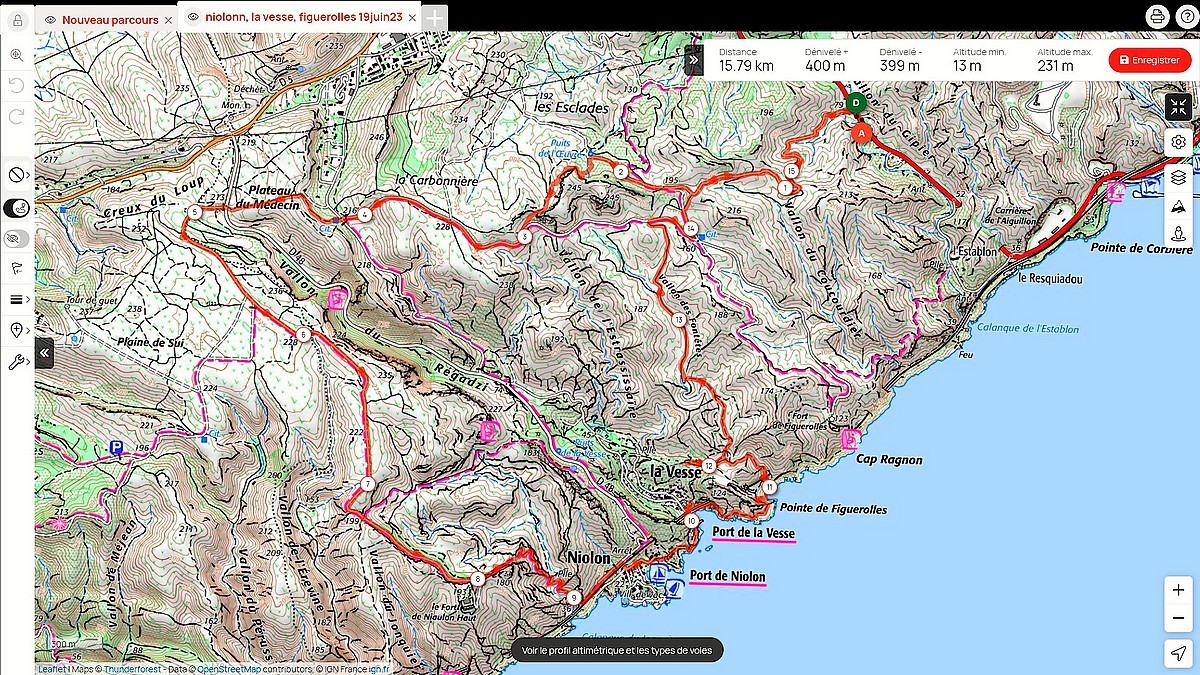
Task: Click waypoint 8 near Niolon
Action: [x=478, y=578]
